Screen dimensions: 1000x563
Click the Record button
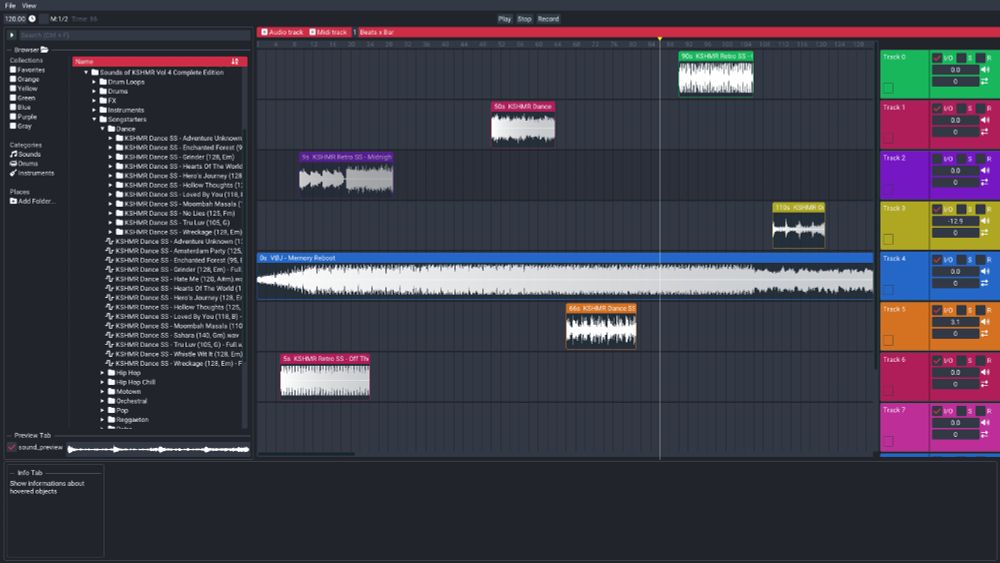tap(548, 19)
